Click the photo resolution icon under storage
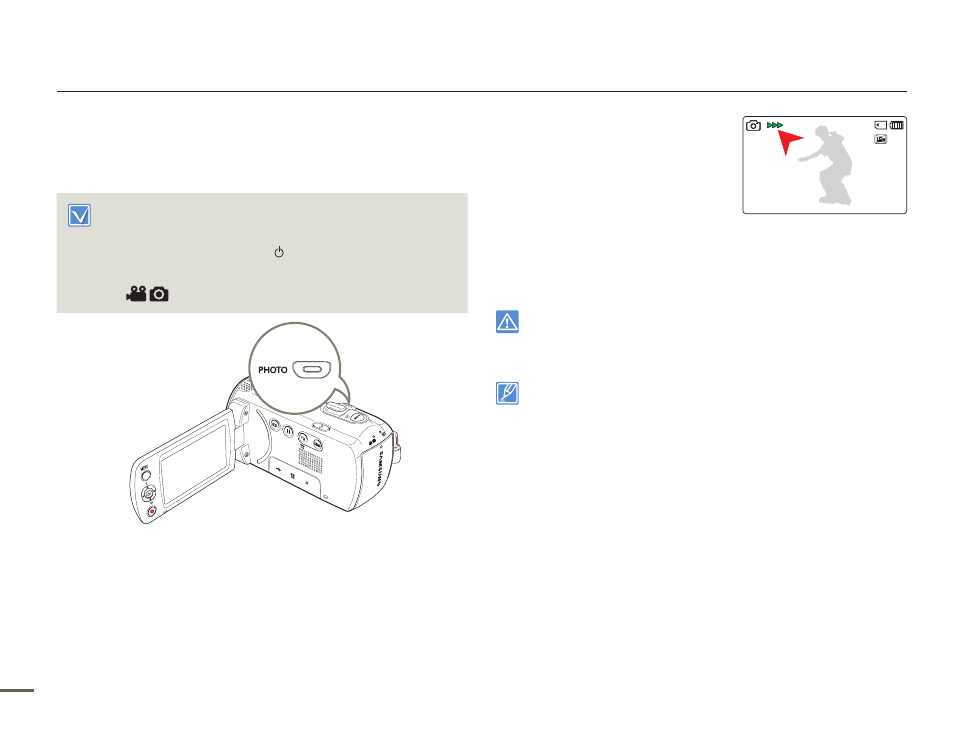 [x=880, y=140]
